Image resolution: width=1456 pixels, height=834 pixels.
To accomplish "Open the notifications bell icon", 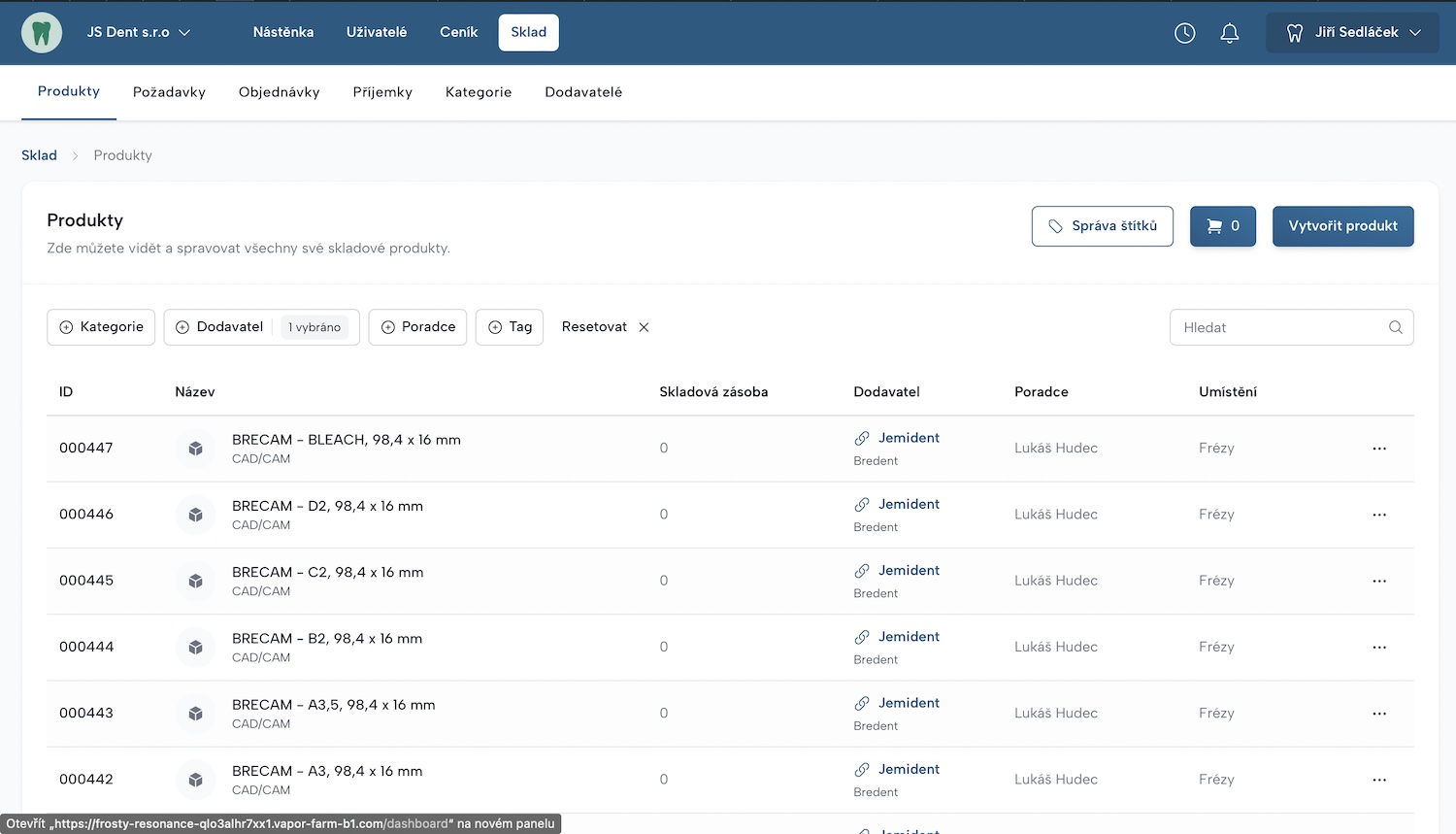I will point(1230,33).
